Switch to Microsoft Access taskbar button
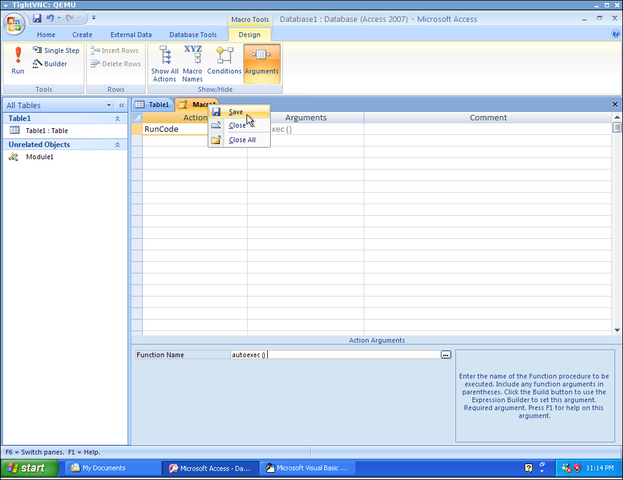The image size is (623, 480). [x=211, y=468]
